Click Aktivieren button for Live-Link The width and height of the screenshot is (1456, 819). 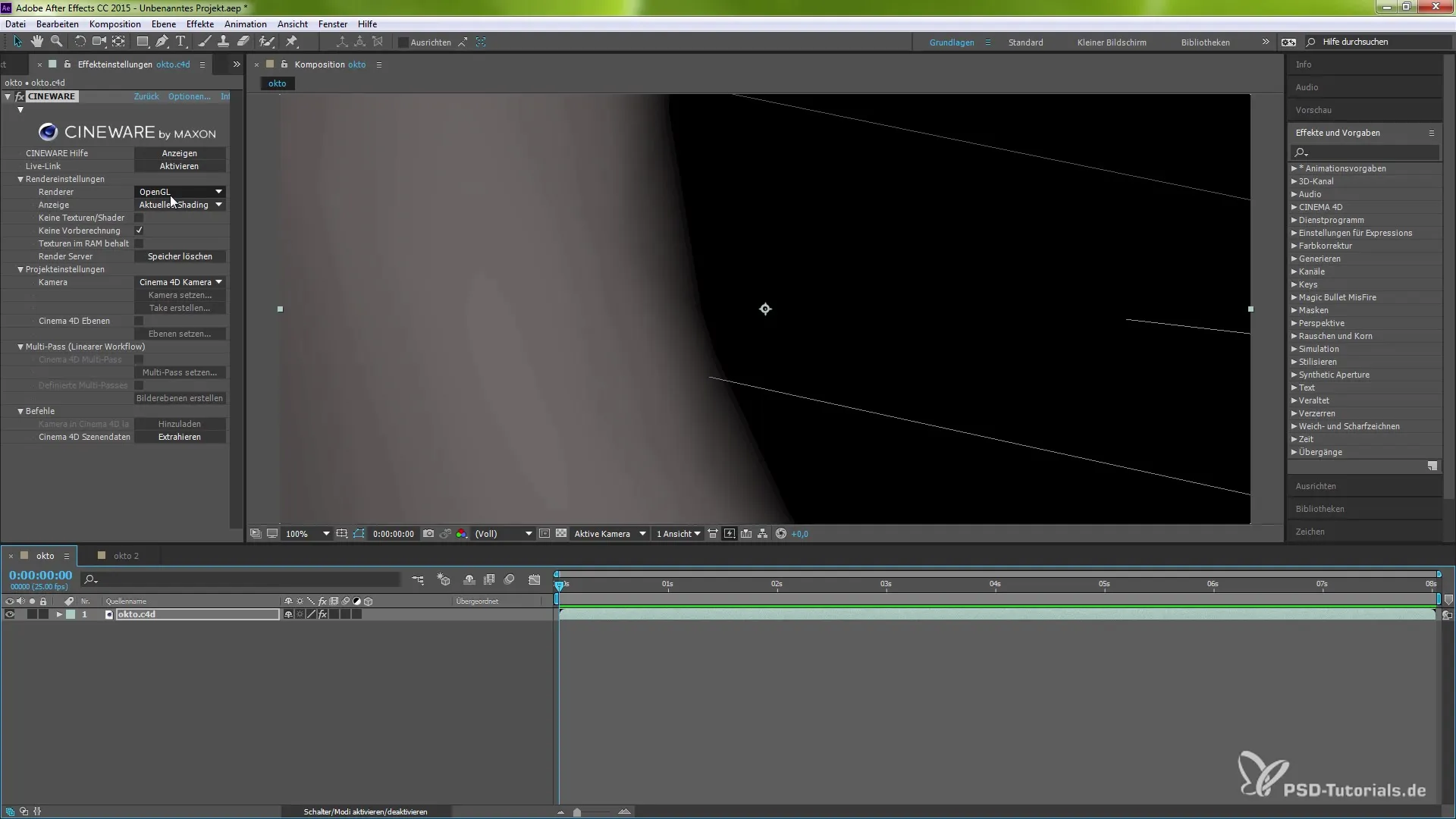click(180, 166)
